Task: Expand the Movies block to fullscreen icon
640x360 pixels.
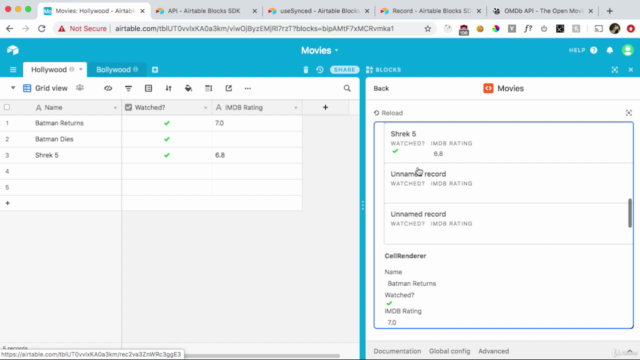Action: pos(629,113)
